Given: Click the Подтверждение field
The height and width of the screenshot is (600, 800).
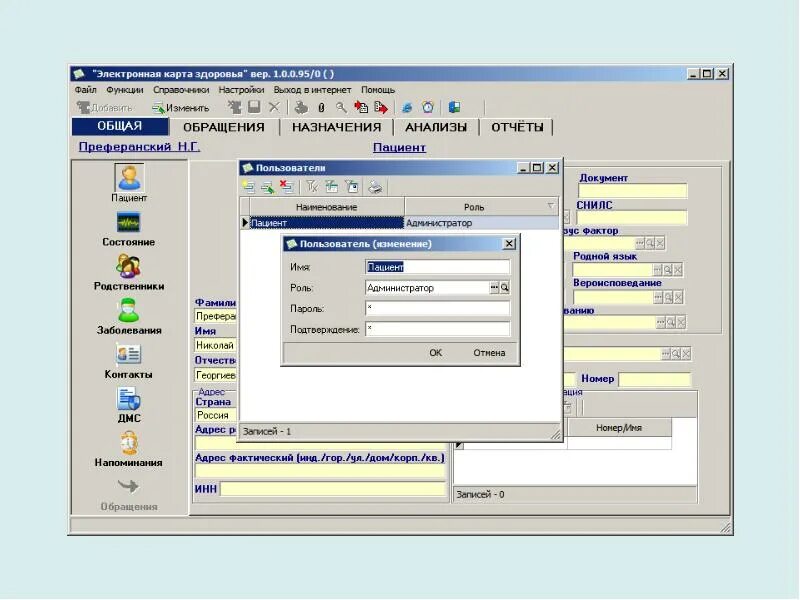Looking at the screenshot, I should pos(437,329).
